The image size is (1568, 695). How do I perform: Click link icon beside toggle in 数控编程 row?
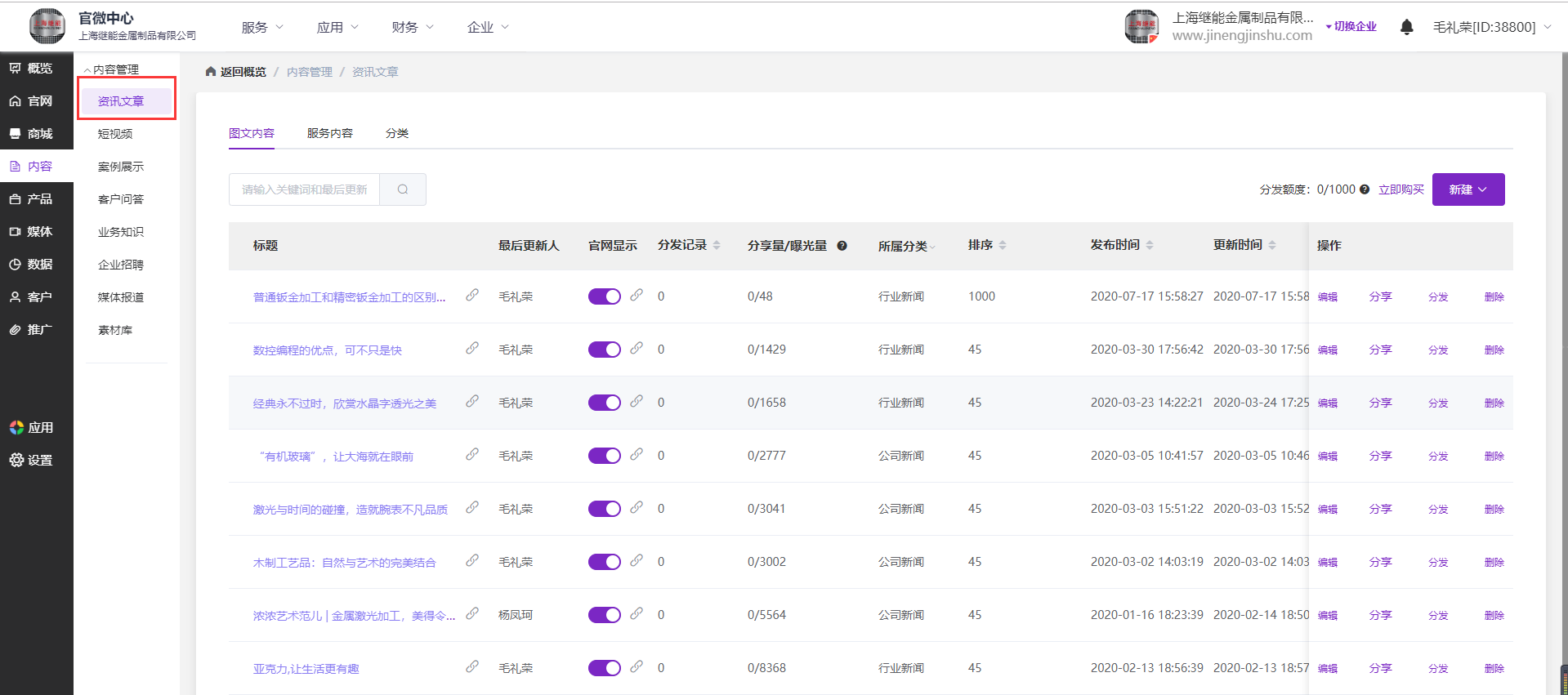point(637,348)
